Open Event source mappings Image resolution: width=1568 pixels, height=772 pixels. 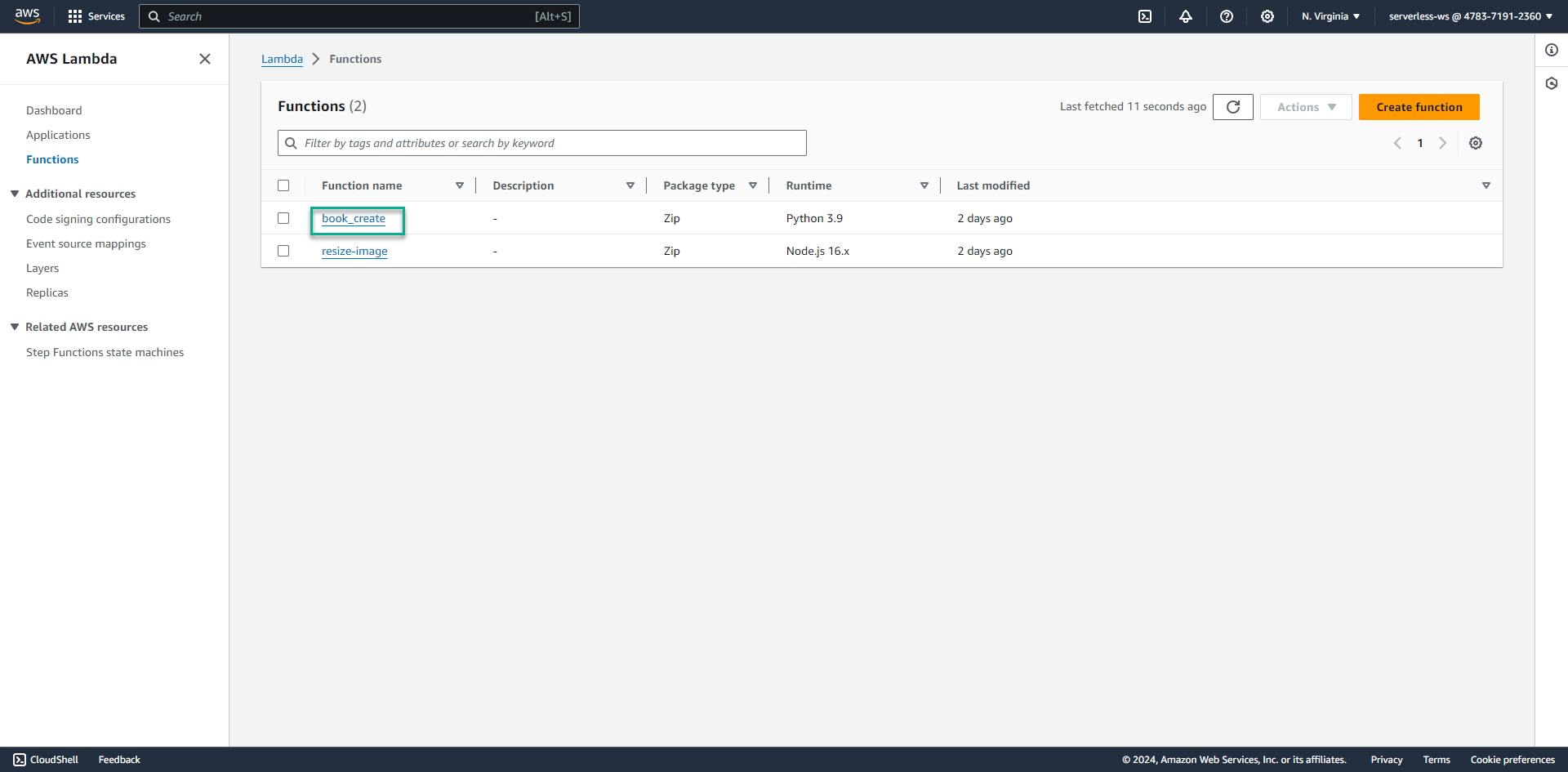point(86,243)
